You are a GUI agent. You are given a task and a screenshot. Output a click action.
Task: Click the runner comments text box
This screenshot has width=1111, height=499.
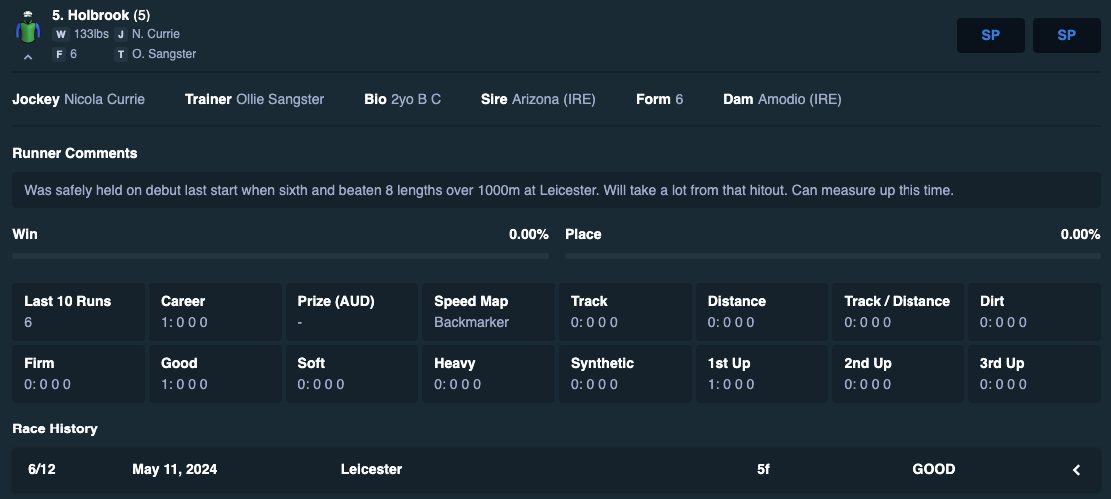(x=556, y=190)
